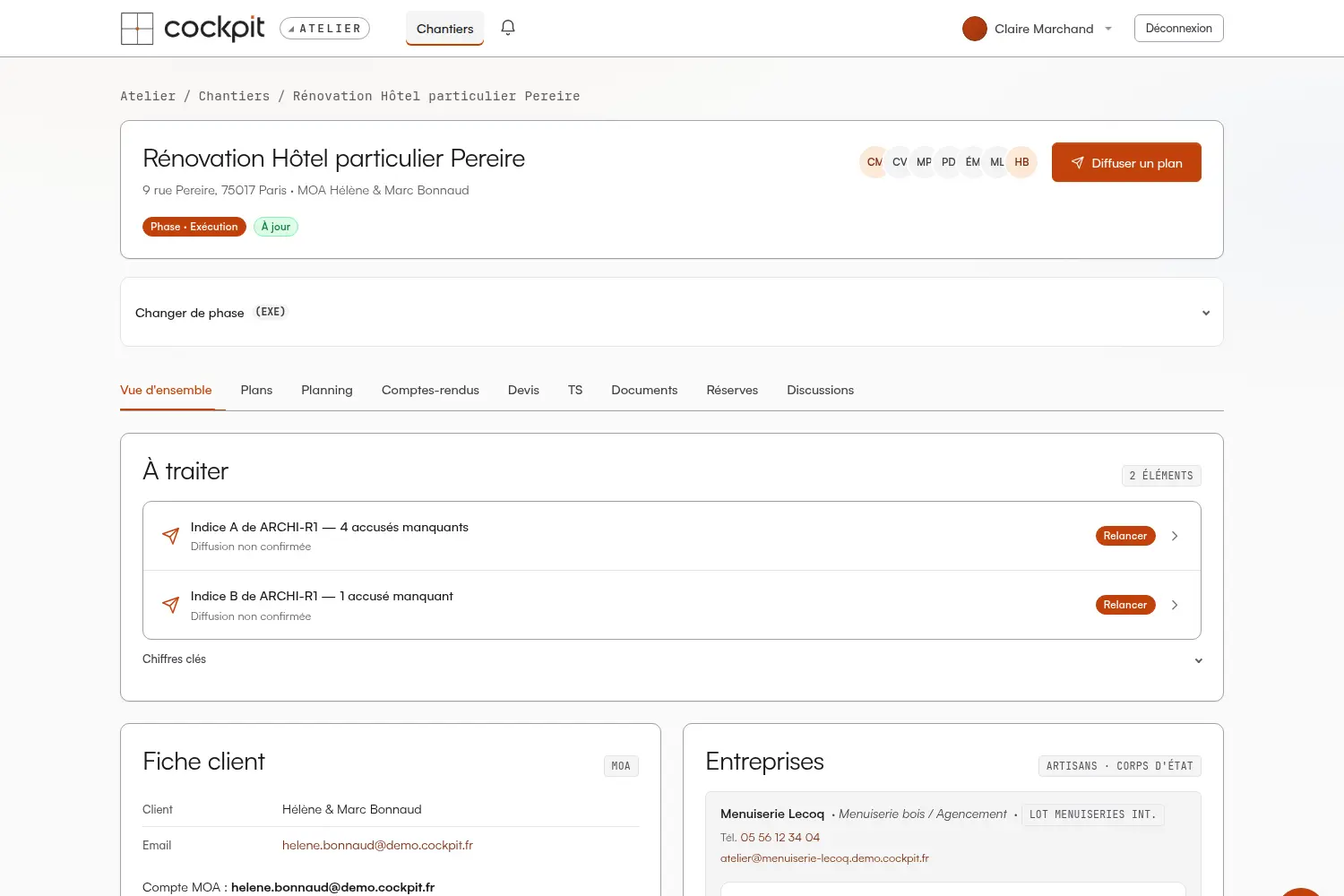Relancer the Indice A diffusion
1344x896 pixels.
pyautogui.click(x=1125, y=536)
